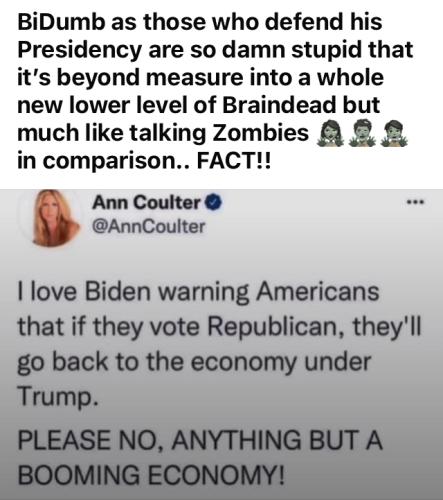Click the word Presidency in caption
443x500 pixels.
(80, 51)
